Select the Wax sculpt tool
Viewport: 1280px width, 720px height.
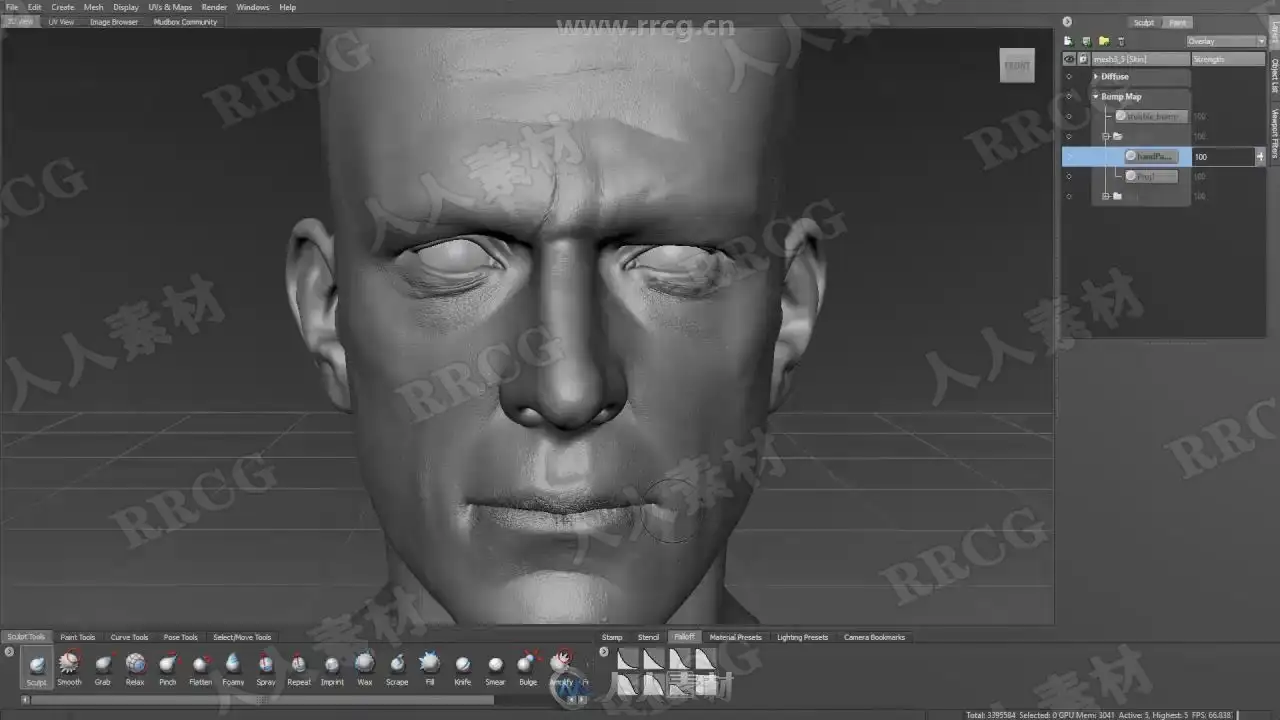coord(365,667)
